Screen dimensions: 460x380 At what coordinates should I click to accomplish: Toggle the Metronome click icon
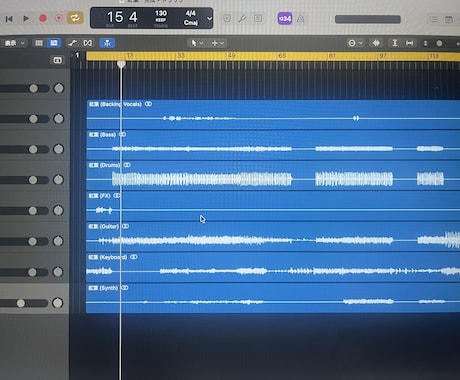click(x=300, y=19)
